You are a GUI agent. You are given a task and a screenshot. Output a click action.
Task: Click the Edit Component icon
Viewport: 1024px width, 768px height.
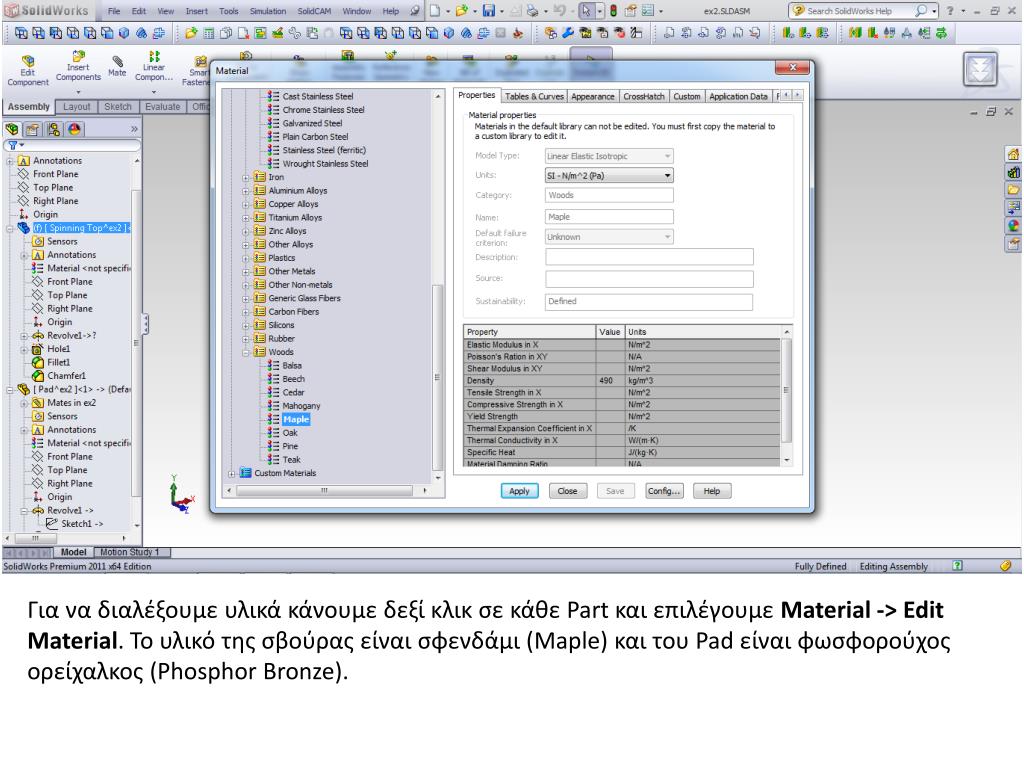pyautogui.click(x=27, y=61)
